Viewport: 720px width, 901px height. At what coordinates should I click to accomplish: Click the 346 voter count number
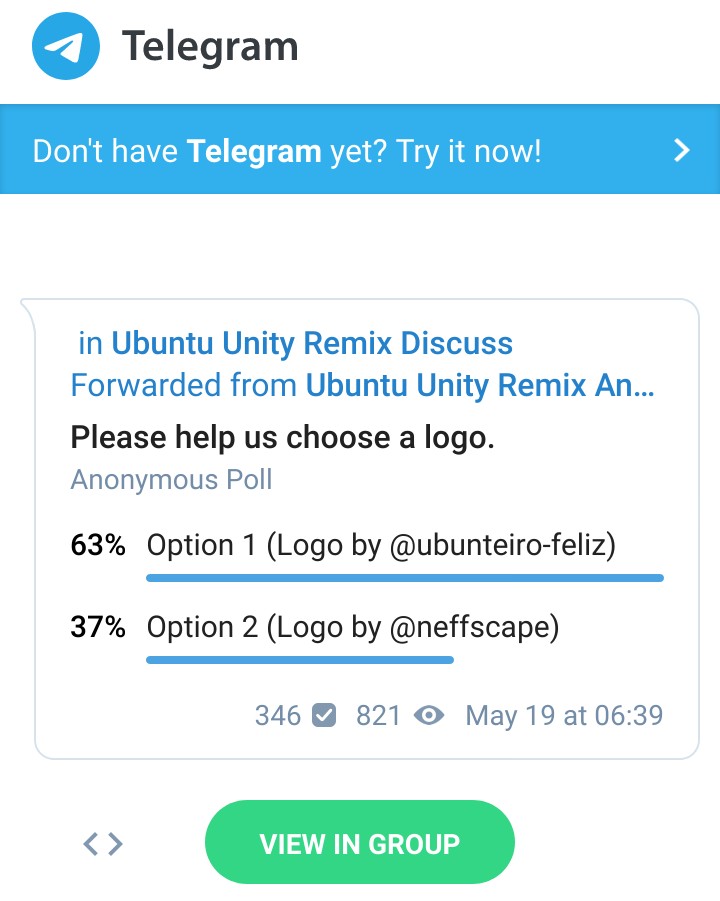click(x=278, y=715)
